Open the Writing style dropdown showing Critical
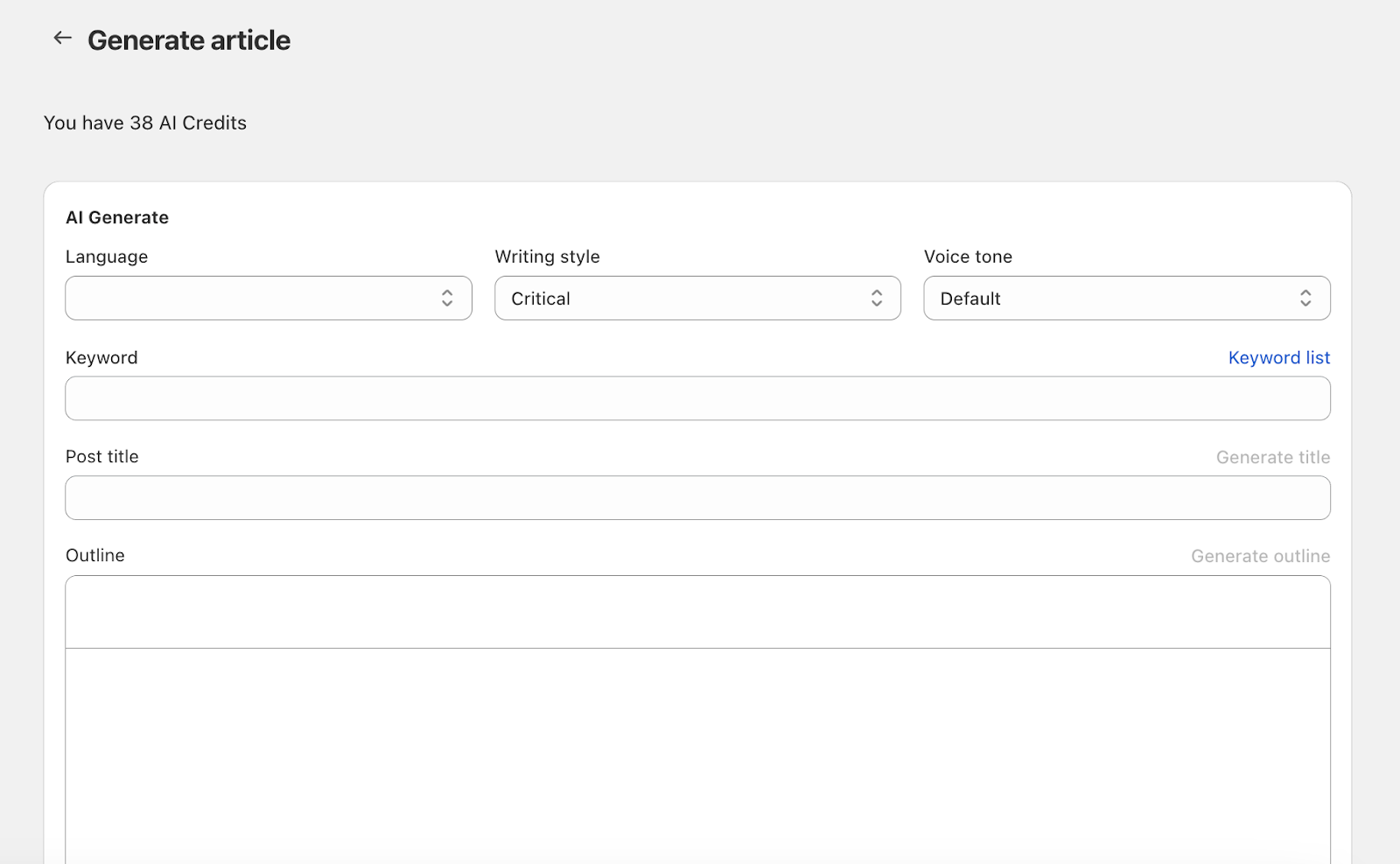The width and height of the screenshot is (1400, 864). pos(682,299)
